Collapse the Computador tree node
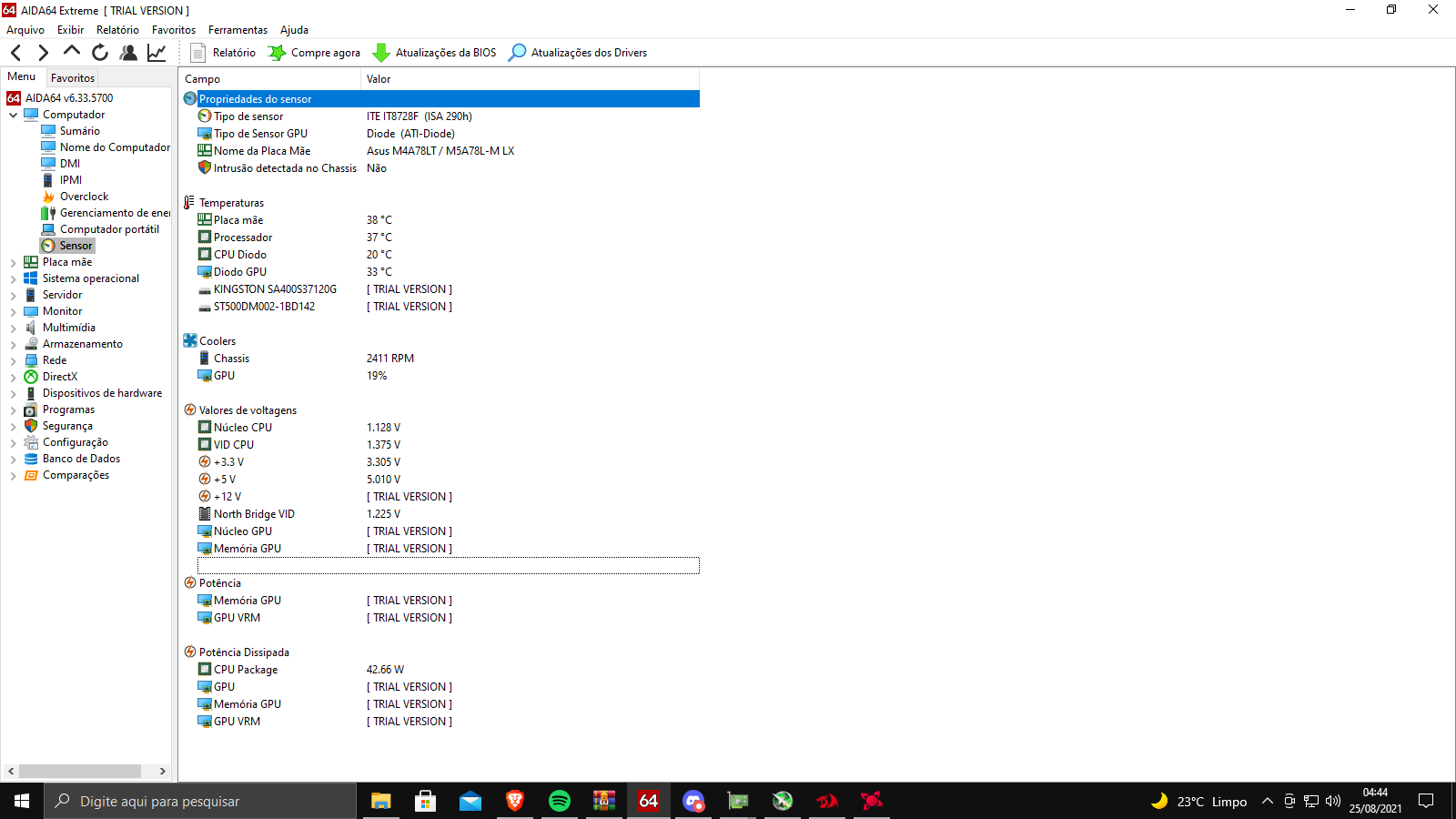The image size is (1456, 819). point(13,116)
